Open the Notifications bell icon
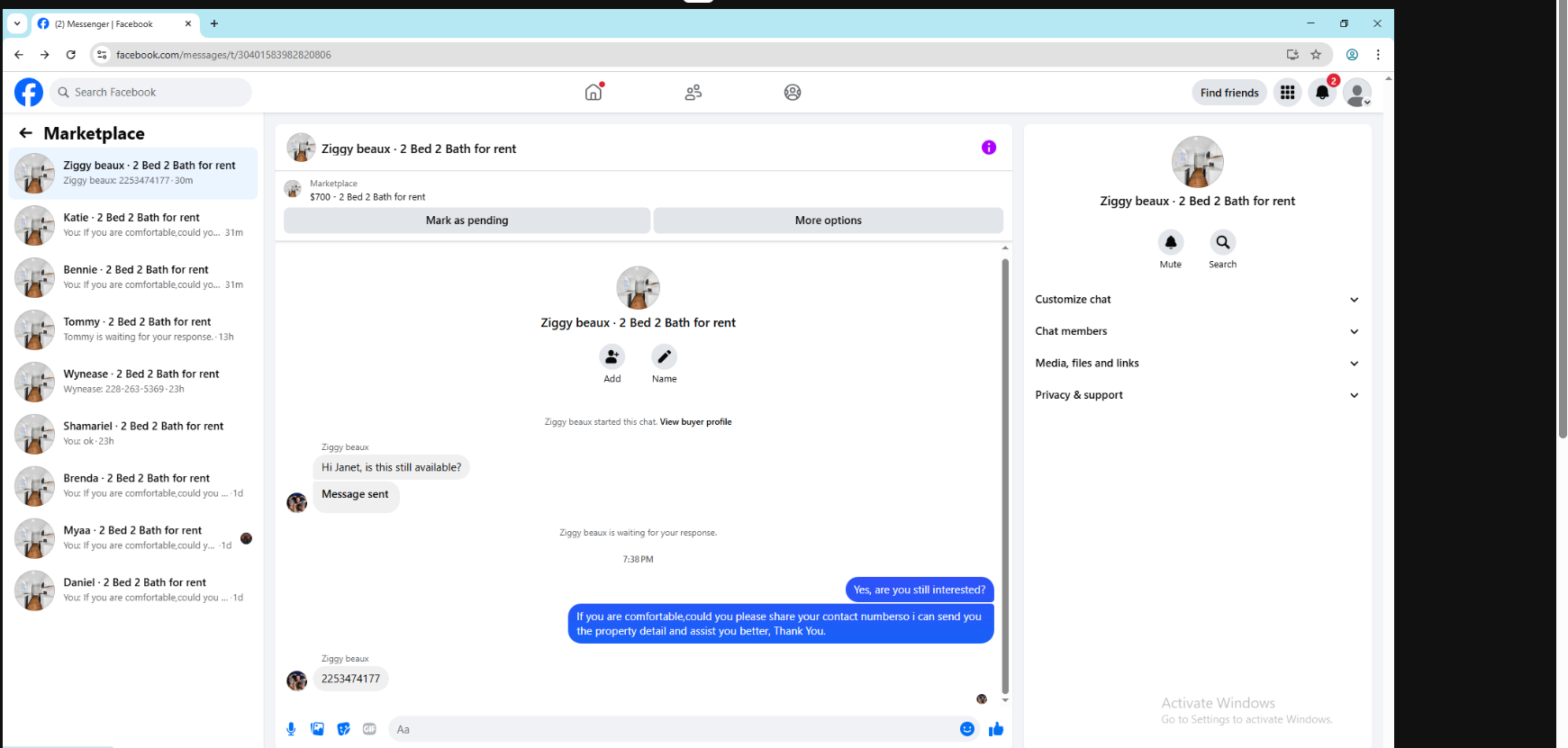1568x748 pixels. tap(1322, 92)
